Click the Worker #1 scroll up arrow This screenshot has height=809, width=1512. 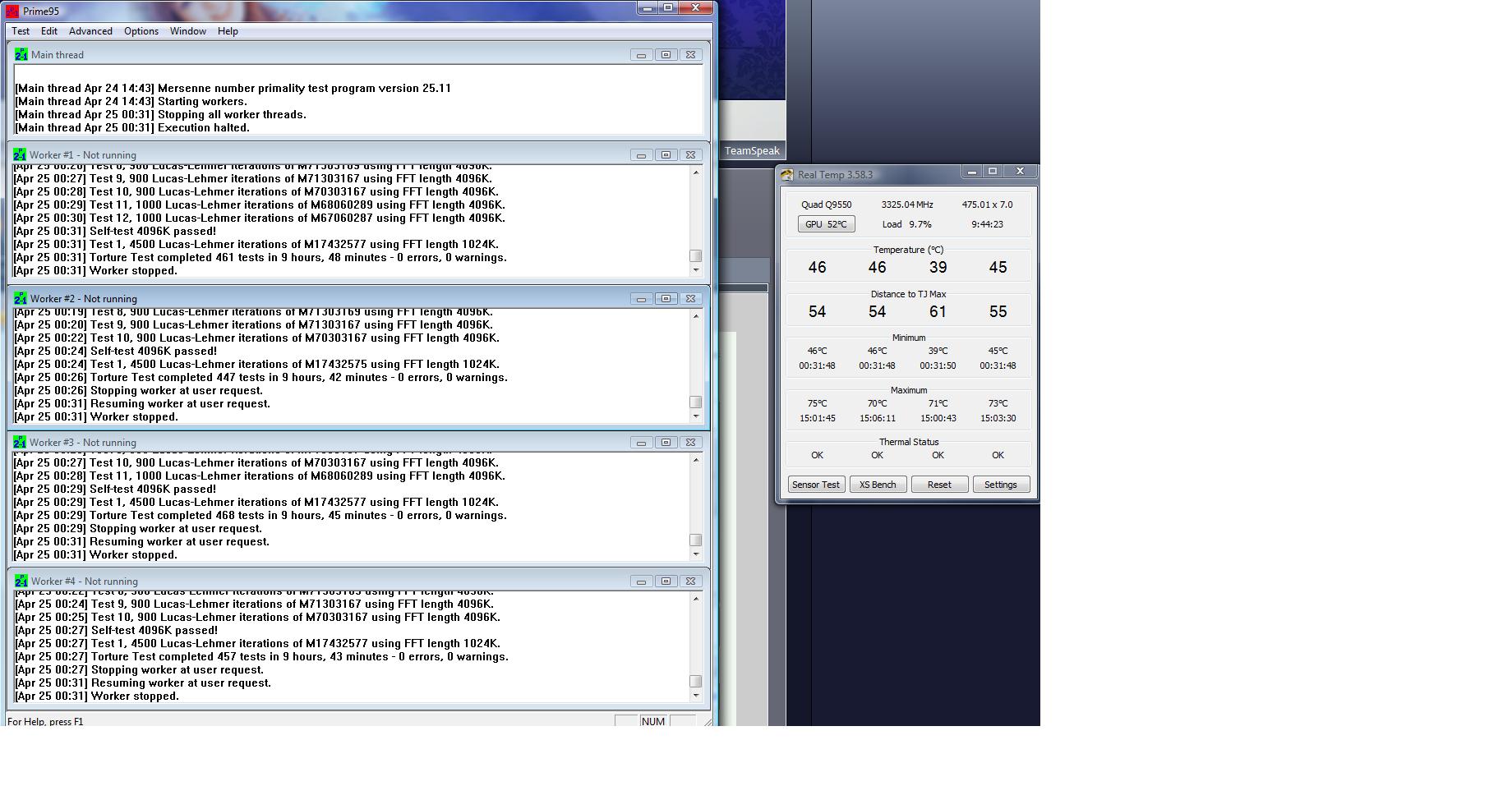click(696, 172)
